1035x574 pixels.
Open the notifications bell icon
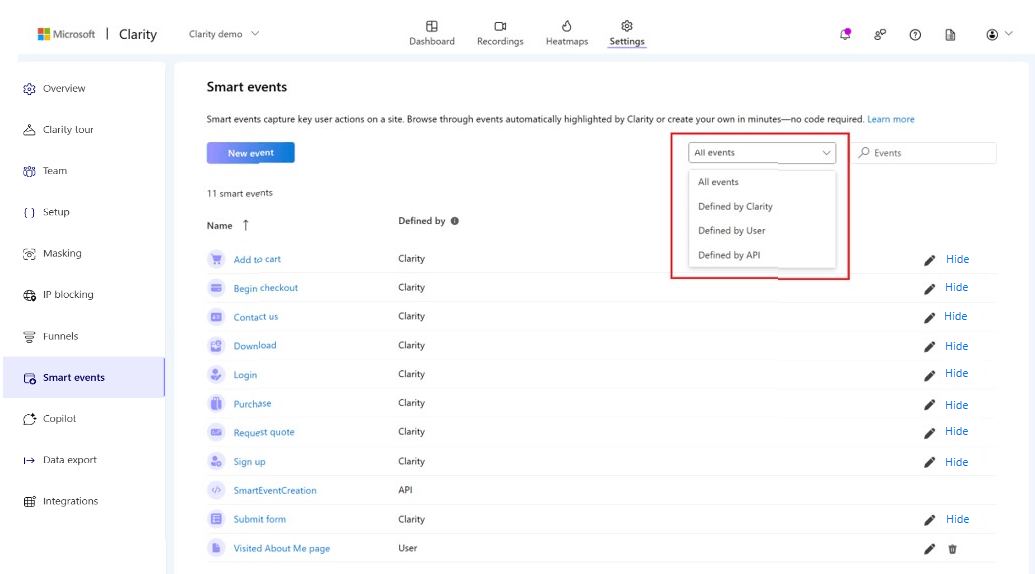[845, 34]
